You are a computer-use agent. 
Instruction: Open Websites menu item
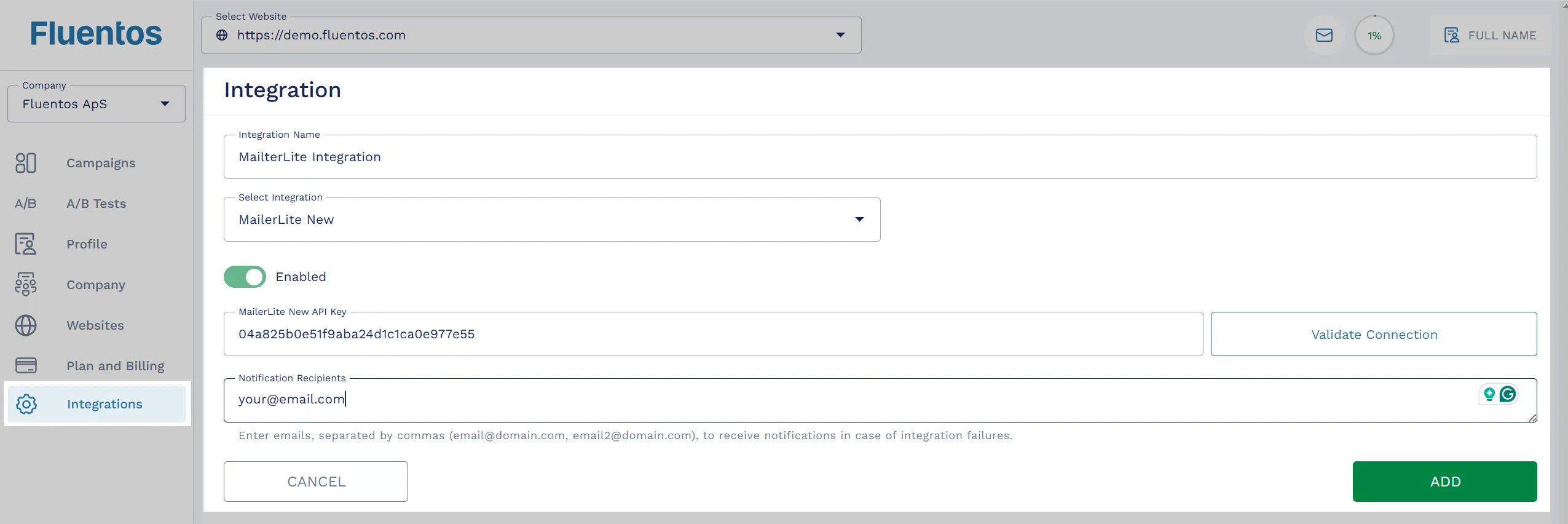(x=97, y=325)
